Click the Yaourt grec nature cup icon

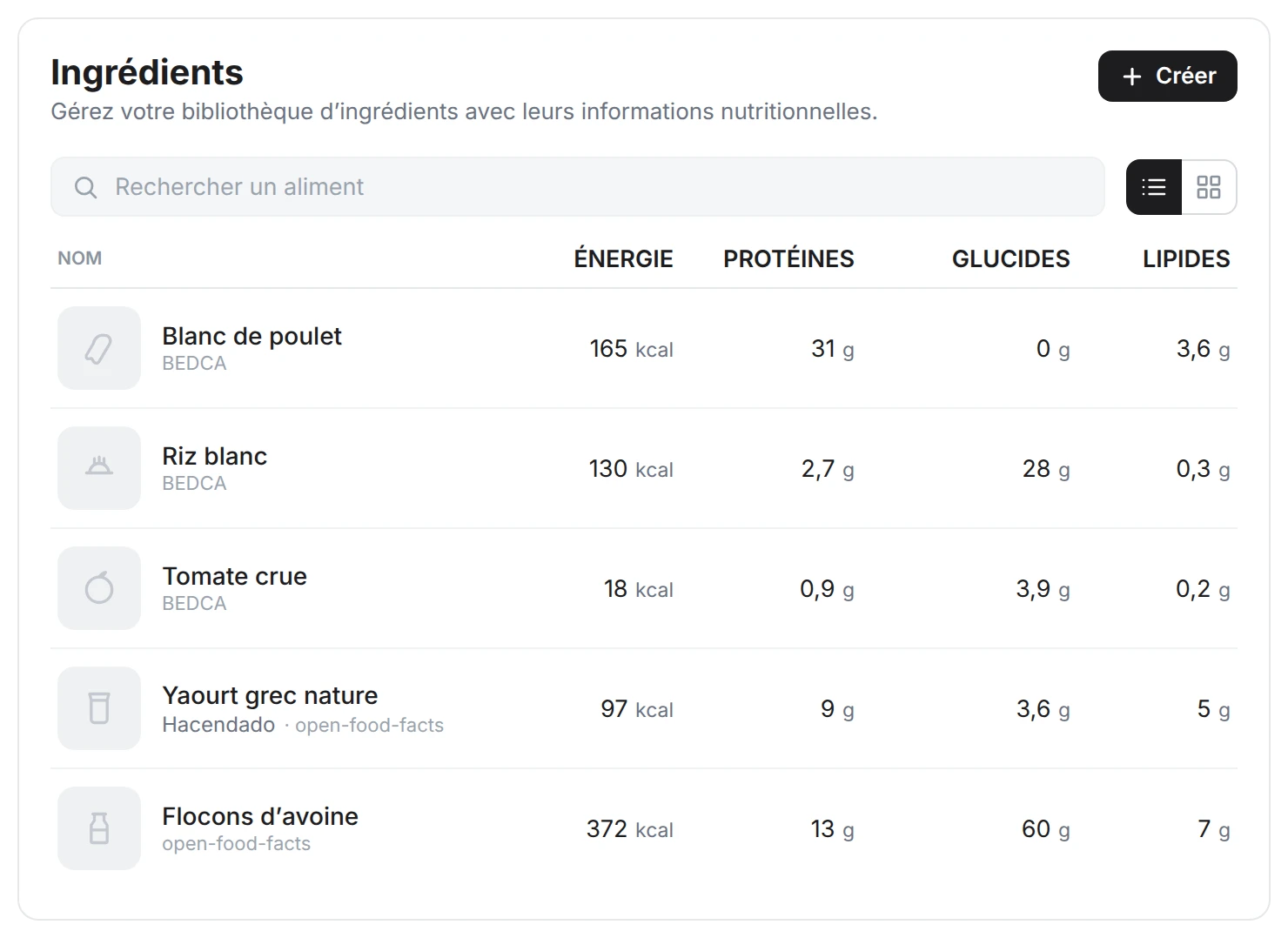coord(99,708)
